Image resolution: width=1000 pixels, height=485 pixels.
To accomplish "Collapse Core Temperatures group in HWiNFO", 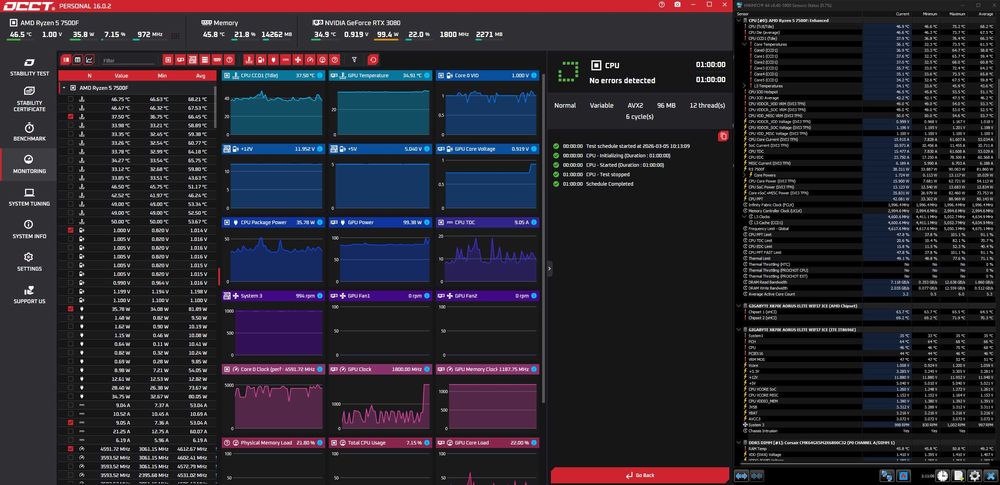I will (744, 44).
